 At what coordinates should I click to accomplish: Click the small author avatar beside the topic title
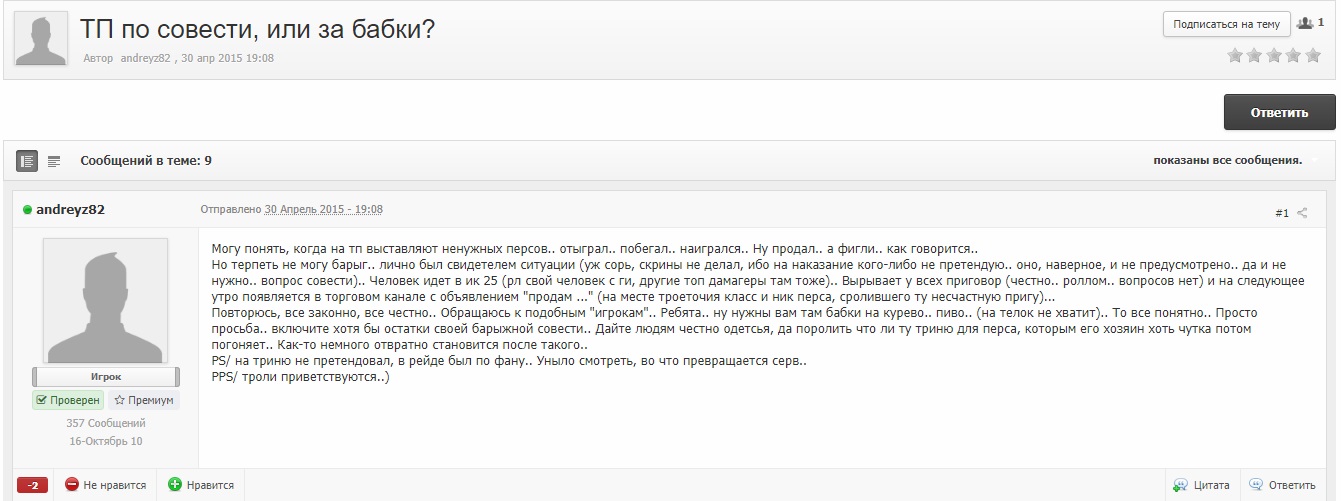point(41,40)
